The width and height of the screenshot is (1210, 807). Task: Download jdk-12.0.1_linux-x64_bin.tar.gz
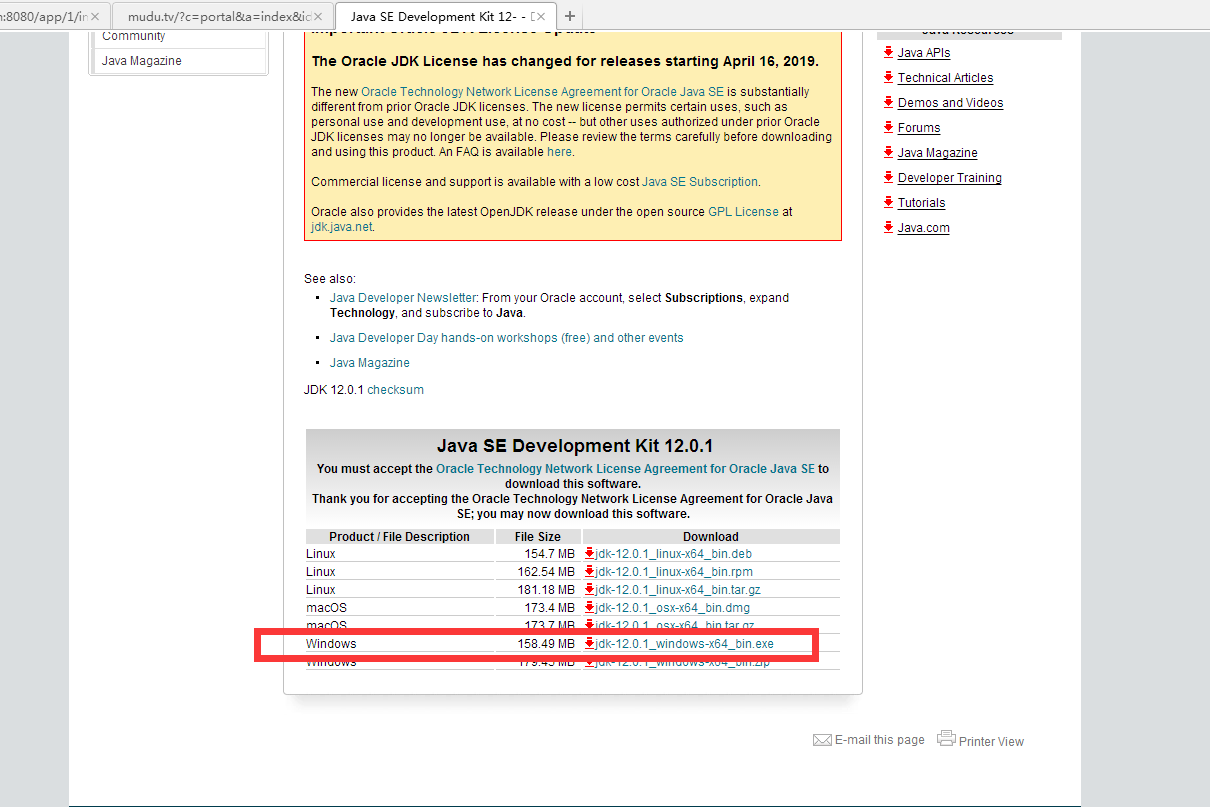click(678, 589)
